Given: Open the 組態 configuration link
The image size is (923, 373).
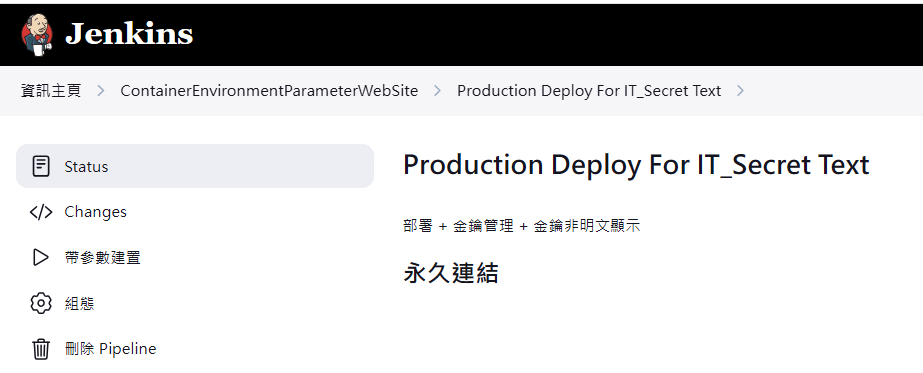Looking at the screenshot, I should 79,304.
